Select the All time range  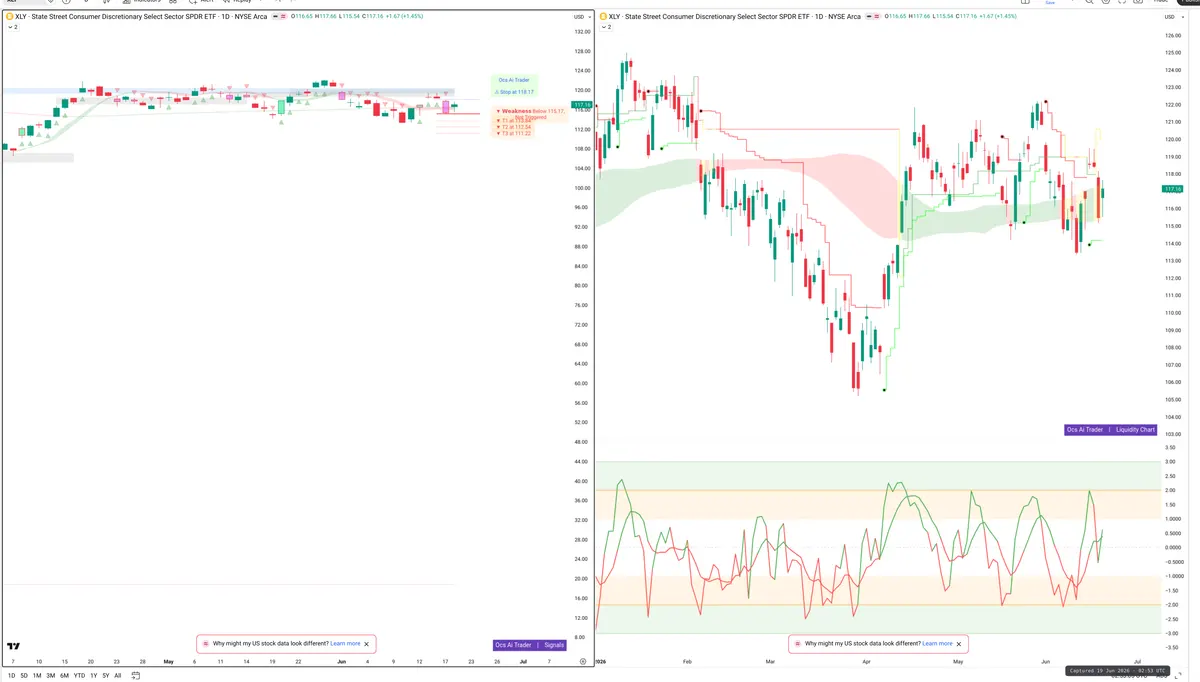point(118,676)
